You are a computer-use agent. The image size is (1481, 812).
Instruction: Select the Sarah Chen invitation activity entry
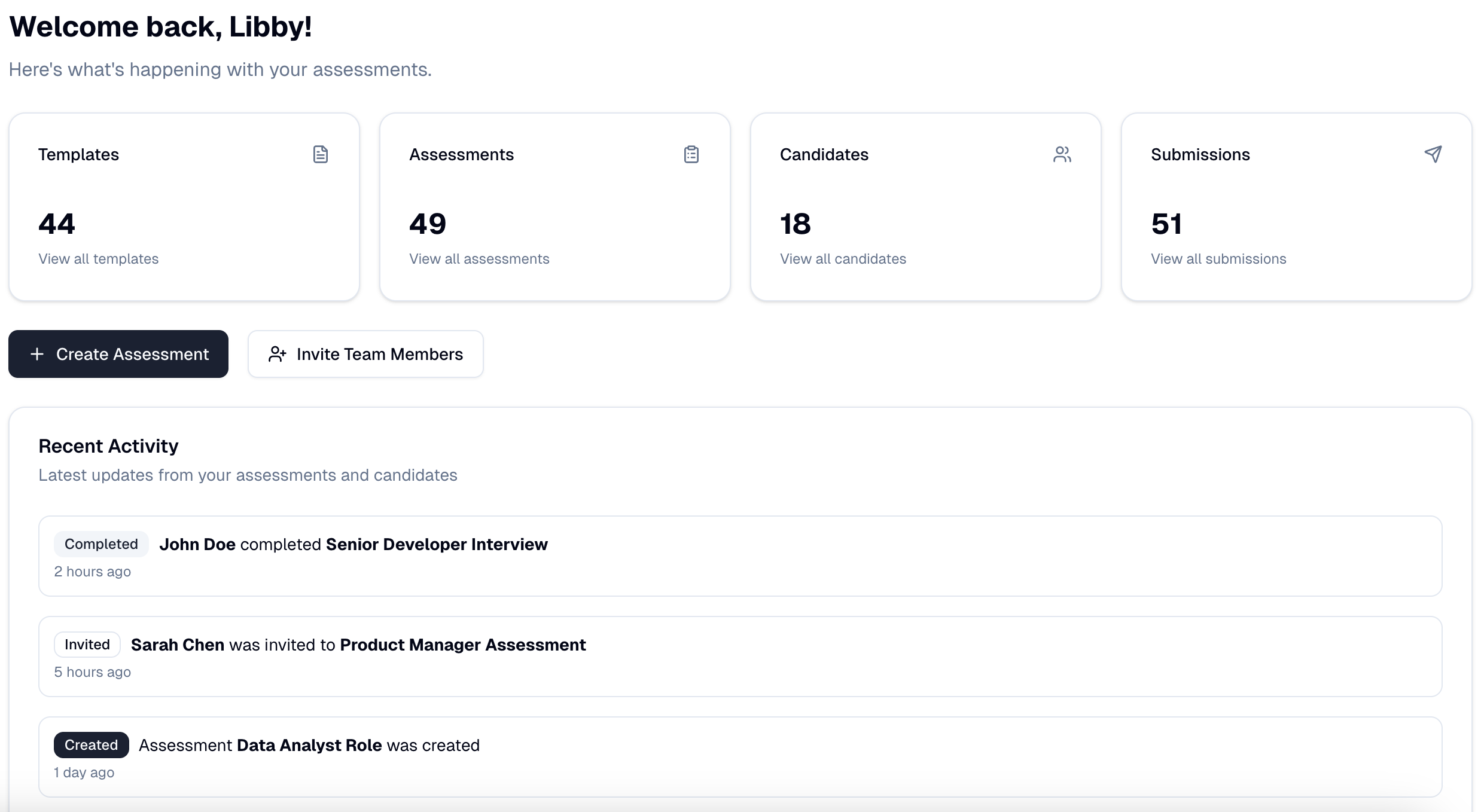point(740,656)
